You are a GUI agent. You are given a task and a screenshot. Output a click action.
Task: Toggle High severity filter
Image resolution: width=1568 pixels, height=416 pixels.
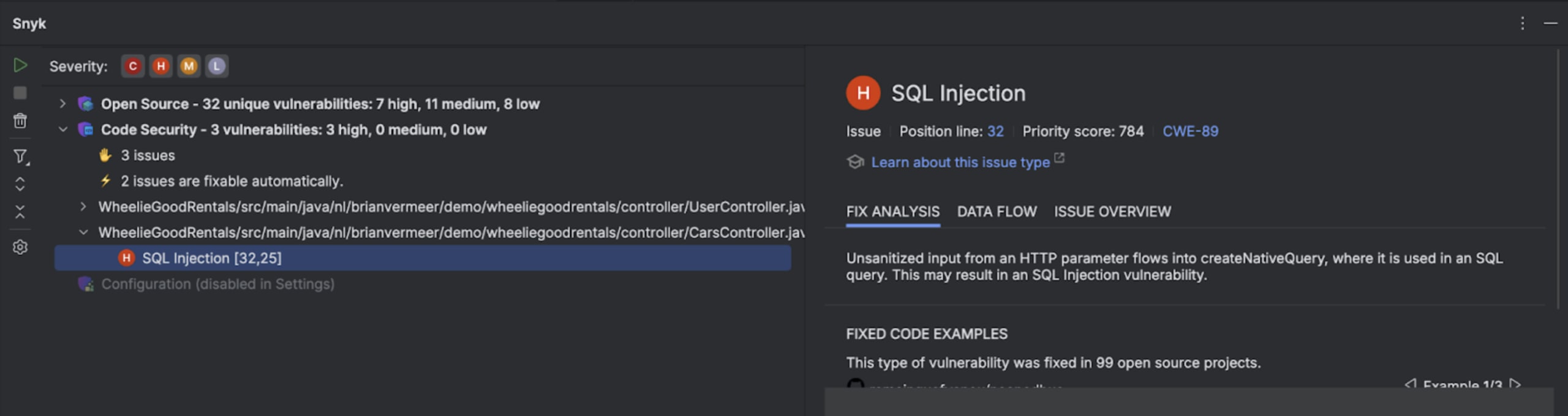(160, 66)
